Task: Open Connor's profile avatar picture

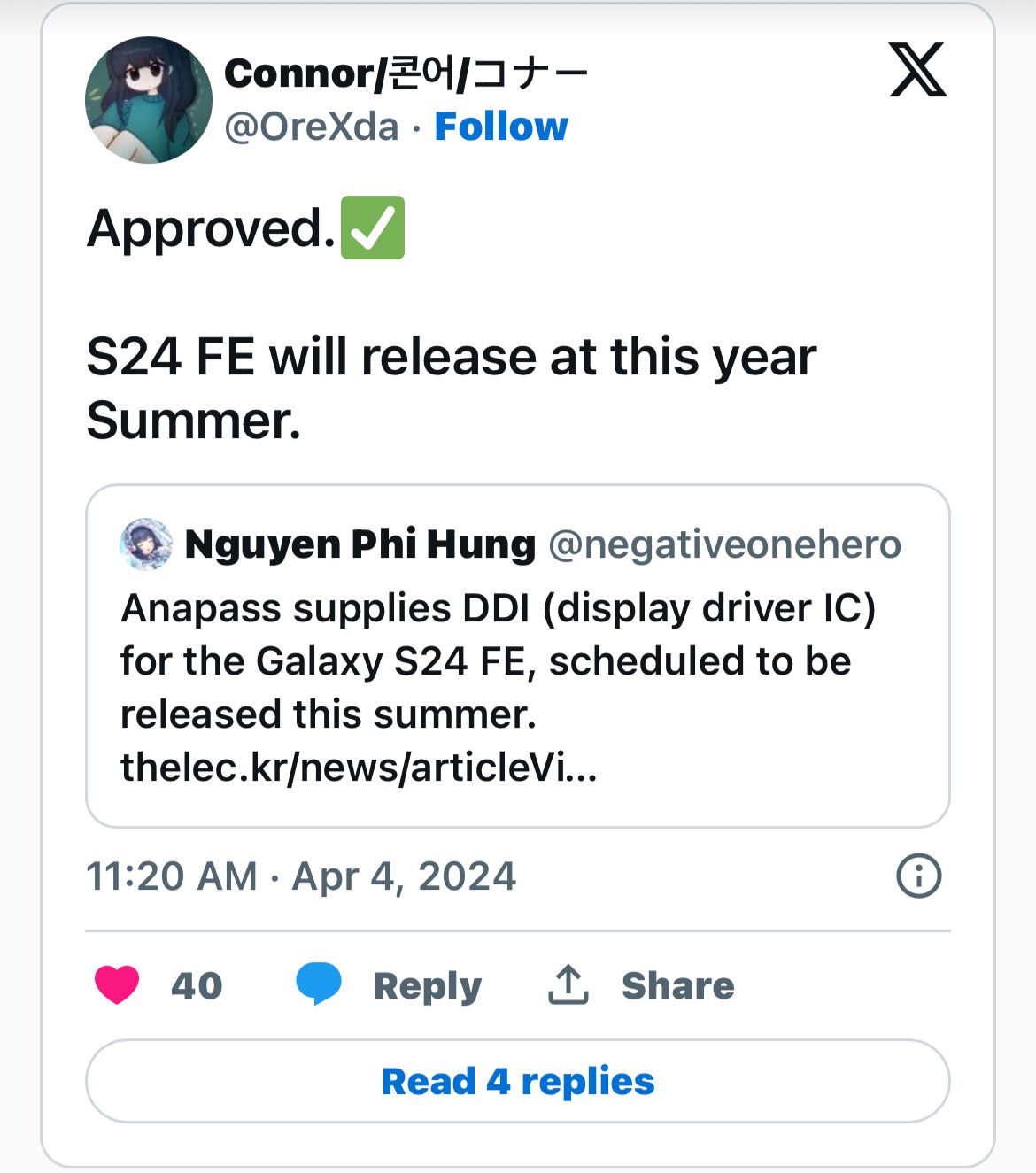Action: pyautogui.click(x=149, y=100)
